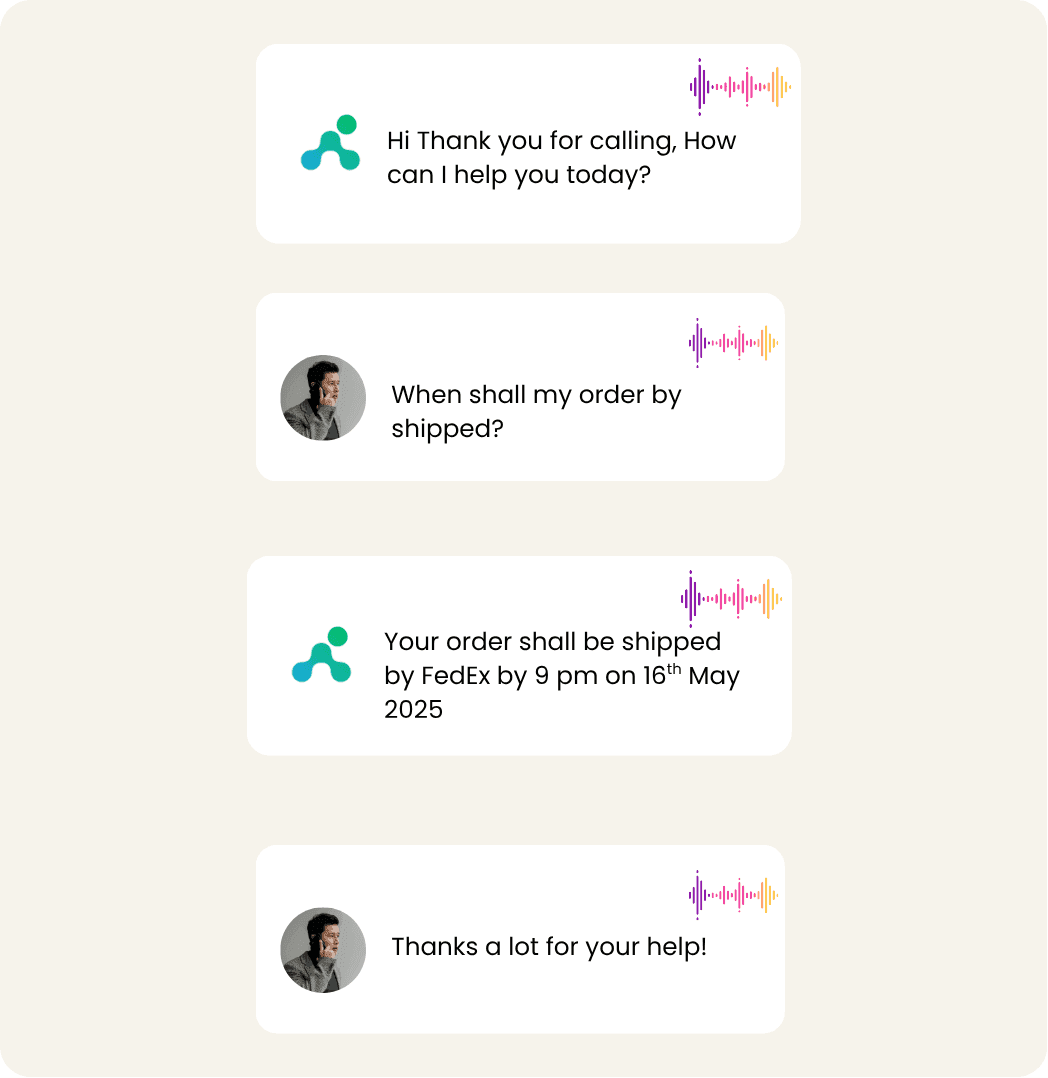Click the year "2025" in the reply

413,710
